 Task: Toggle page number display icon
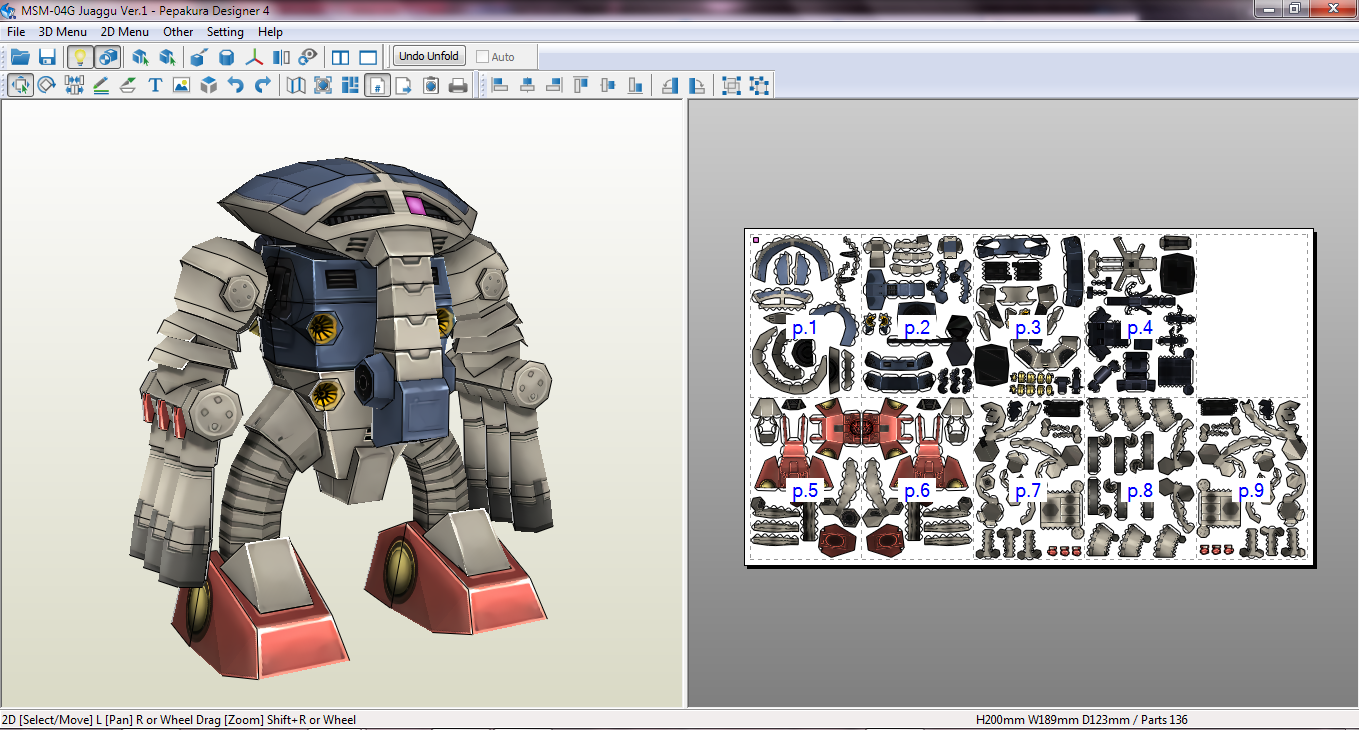point(378,85)
